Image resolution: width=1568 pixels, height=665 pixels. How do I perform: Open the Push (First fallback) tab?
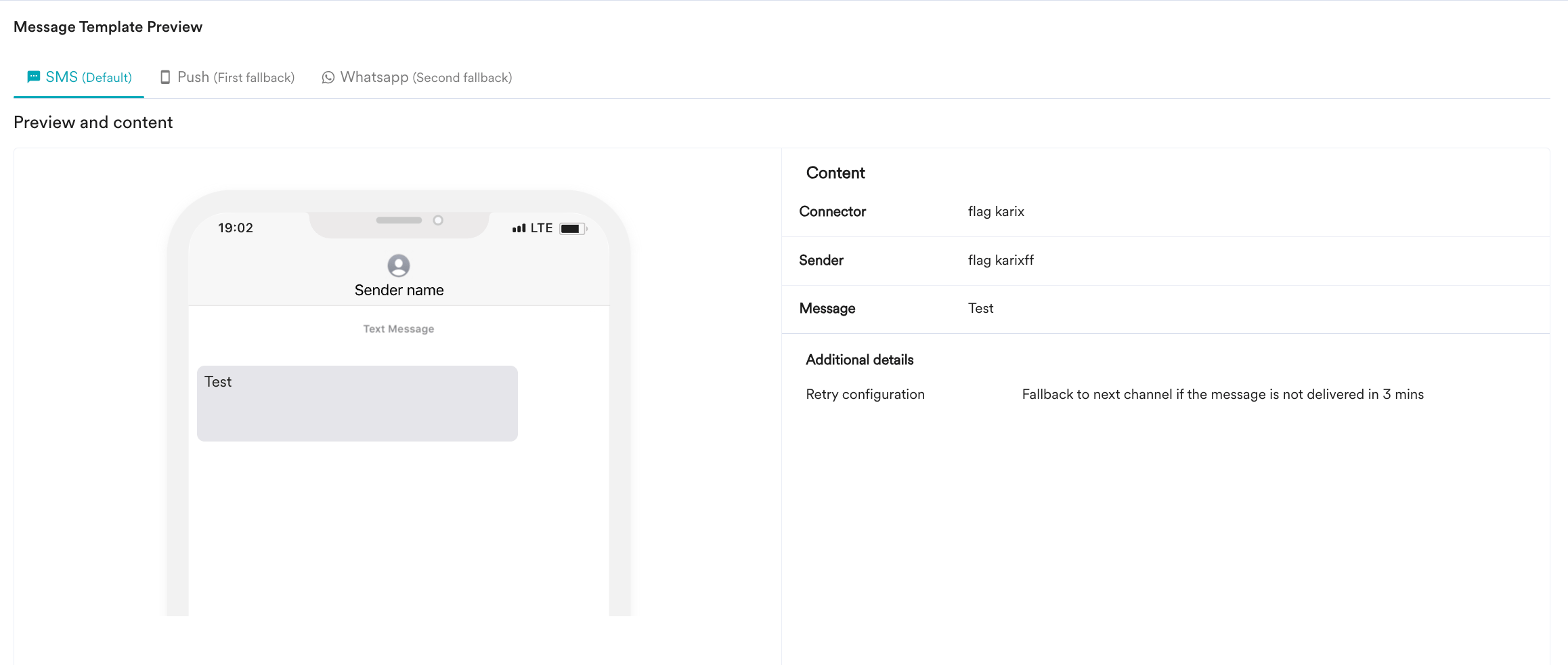[x=227, y=78]
